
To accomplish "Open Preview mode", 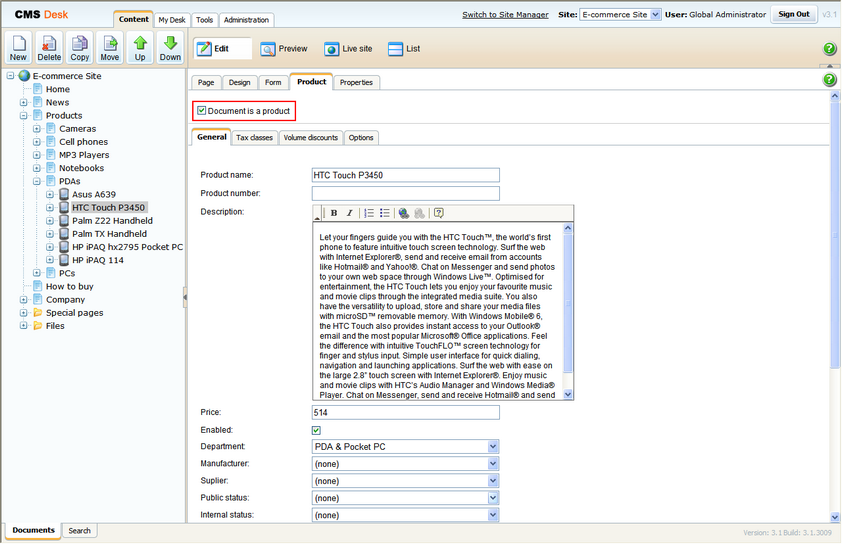I will tap(284, 49).
